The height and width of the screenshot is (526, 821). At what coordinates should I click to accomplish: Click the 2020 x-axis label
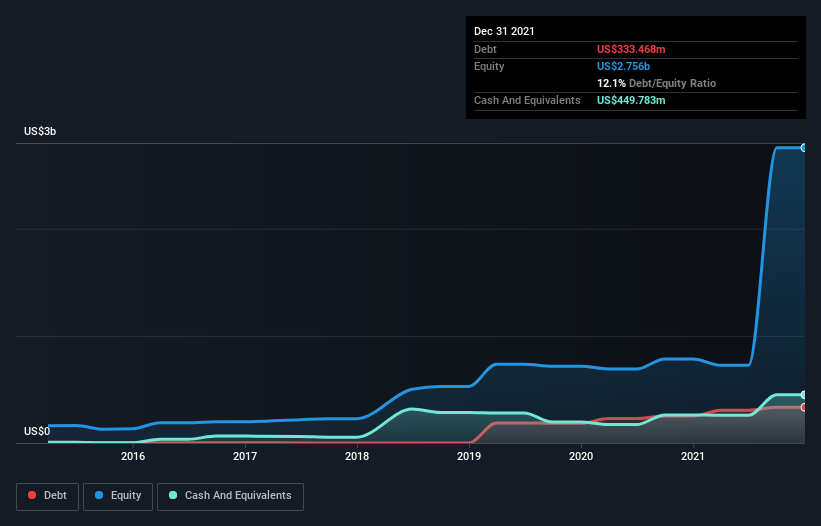click(x=581, y=456)
